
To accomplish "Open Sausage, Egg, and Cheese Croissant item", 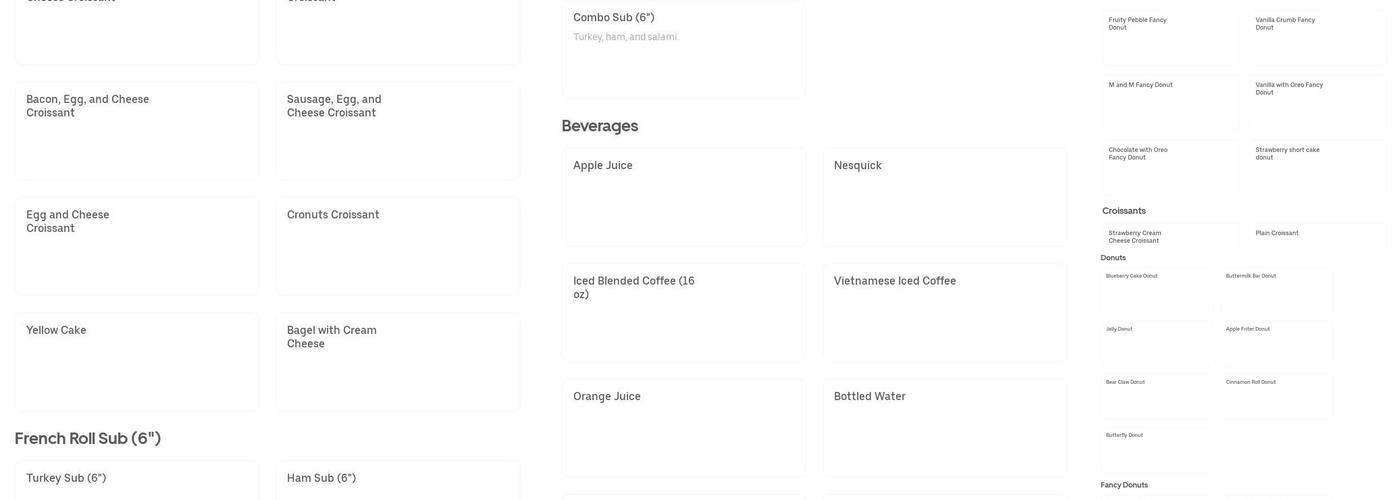I will pyautogui.click(x=397, y=130).
